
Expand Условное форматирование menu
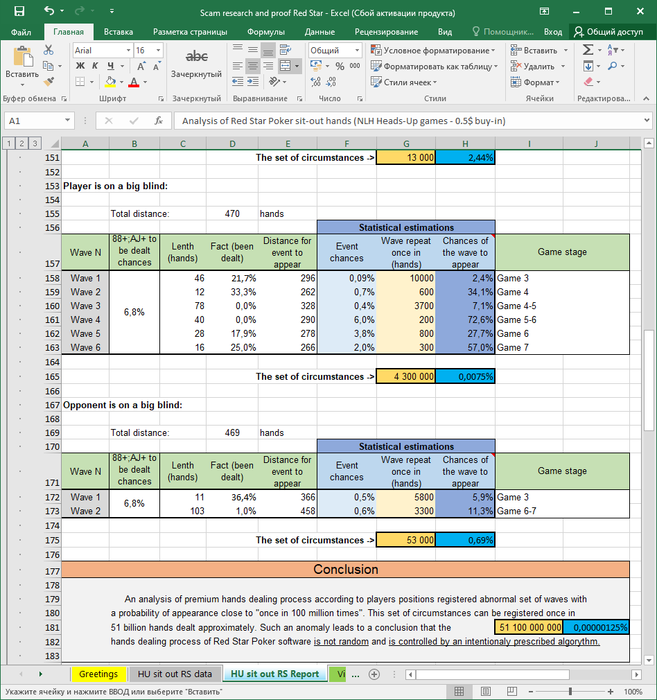(433, 50)
